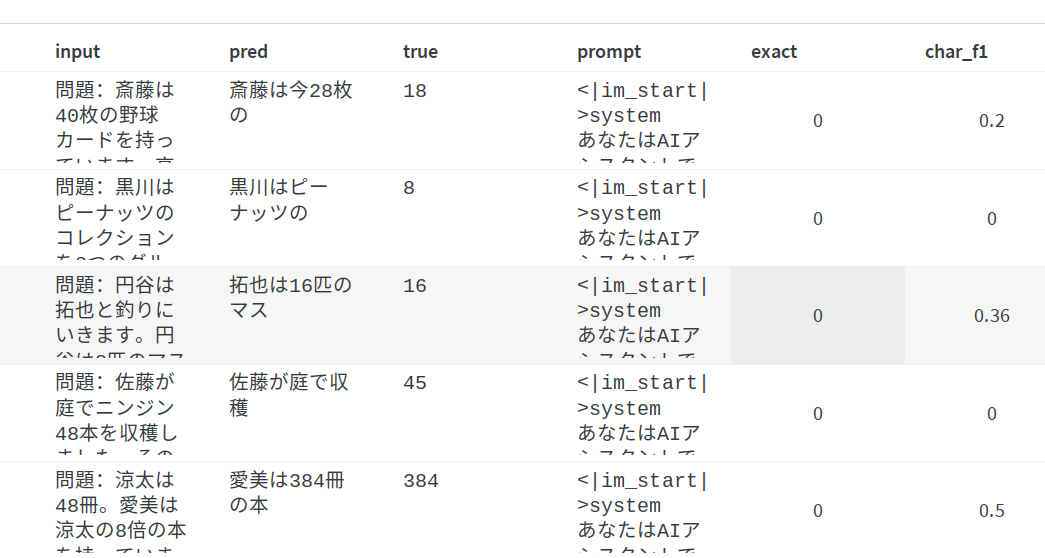This screenshot has height=558, width=1045.
Task: Select the true value 18
Action: tap(415, 92)
